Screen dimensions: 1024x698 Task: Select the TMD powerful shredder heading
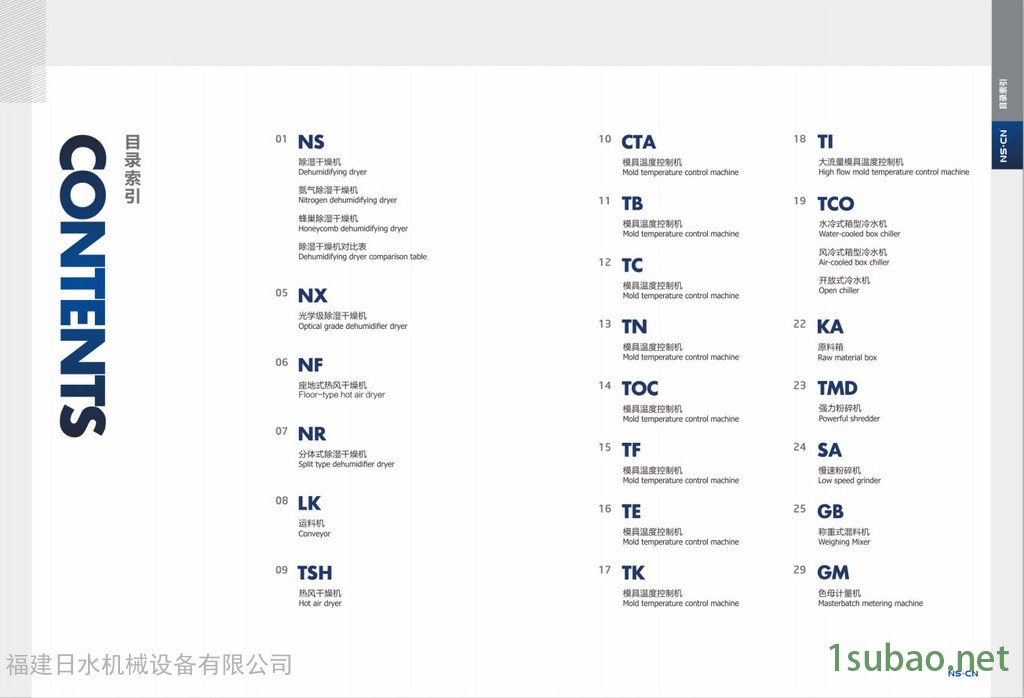(x=837, y=388)
